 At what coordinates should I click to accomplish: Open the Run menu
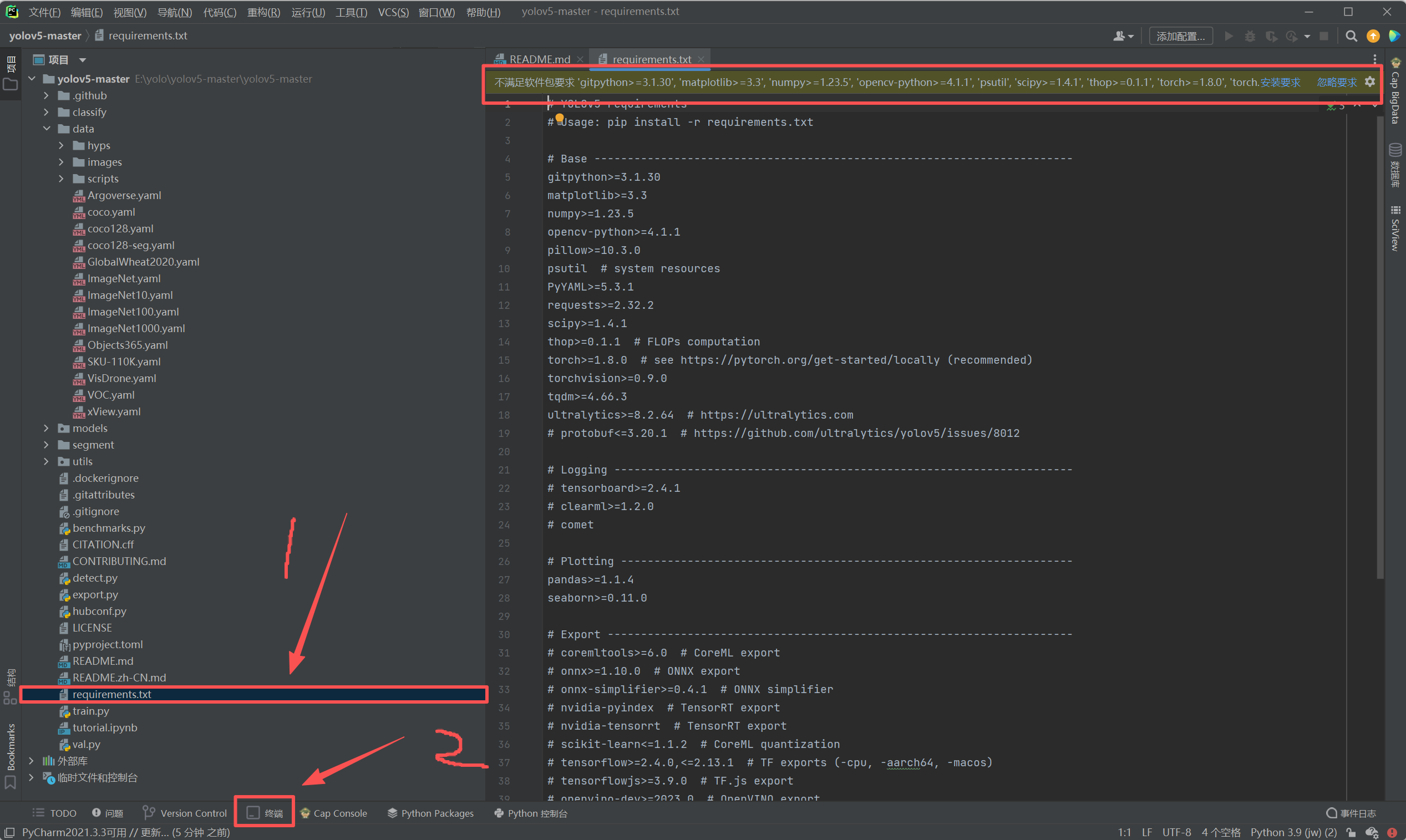[307, 12]
